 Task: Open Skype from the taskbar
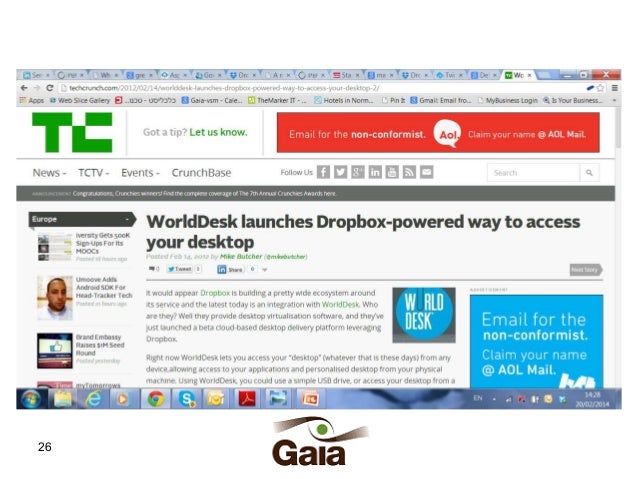(186, 398)
